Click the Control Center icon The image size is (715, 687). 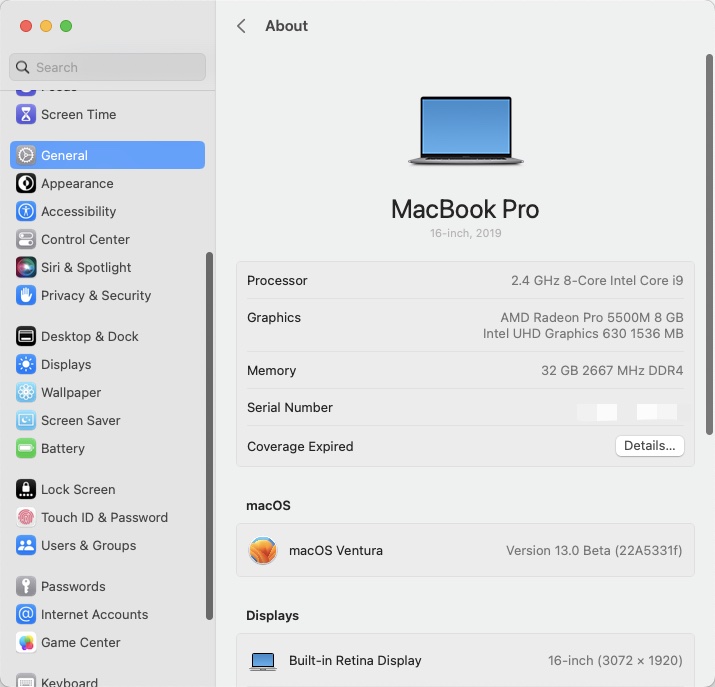tap(26, 240)
